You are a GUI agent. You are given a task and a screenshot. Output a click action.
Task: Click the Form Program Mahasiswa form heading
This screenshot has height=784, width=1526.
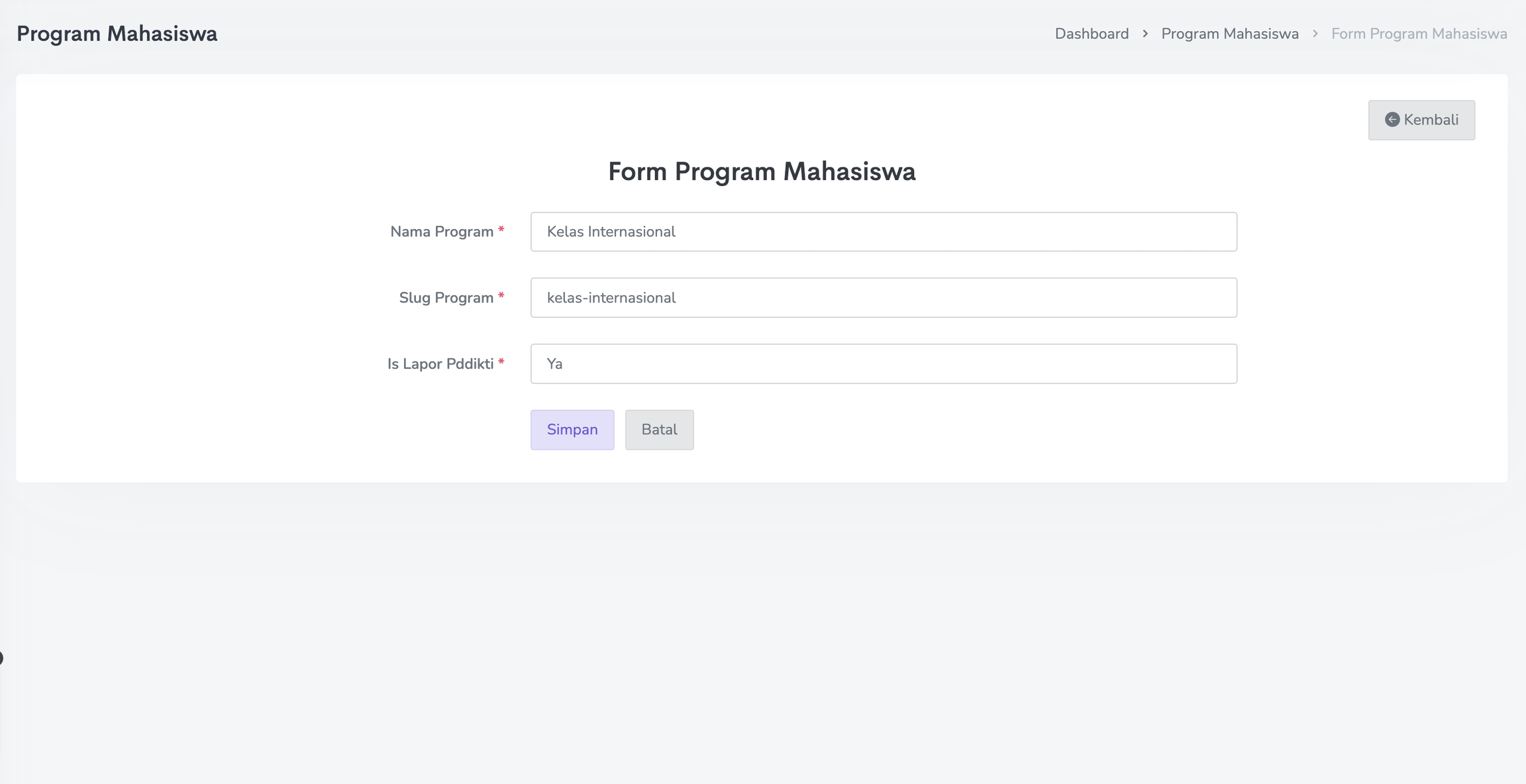tap(762, 171)
